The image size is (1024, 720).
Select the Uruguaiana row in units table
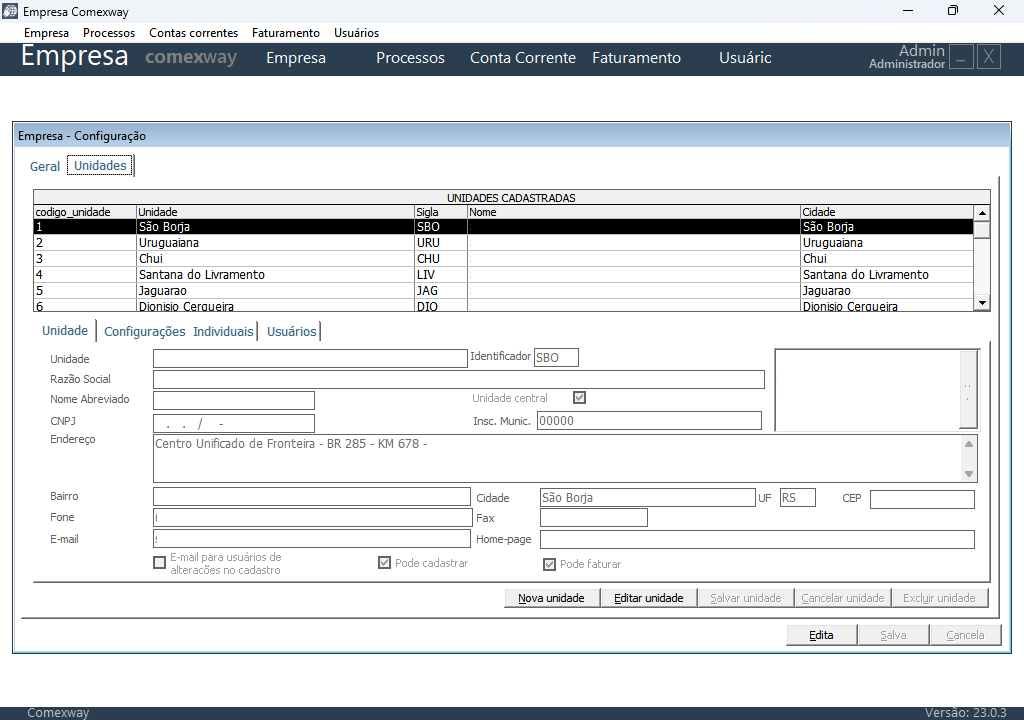coord(504,242)
